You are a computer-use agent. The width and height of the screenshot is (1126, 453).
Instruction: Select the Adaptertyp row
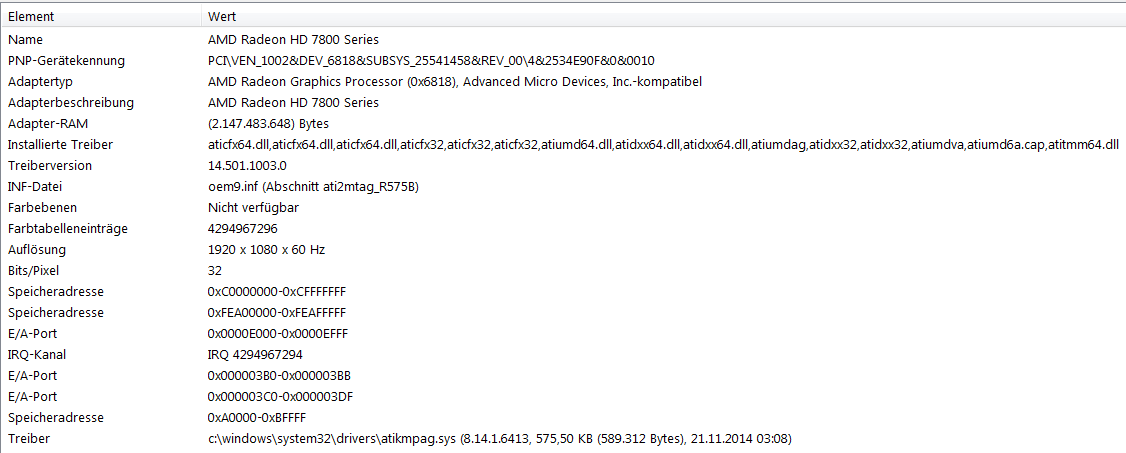pos(563,82)
